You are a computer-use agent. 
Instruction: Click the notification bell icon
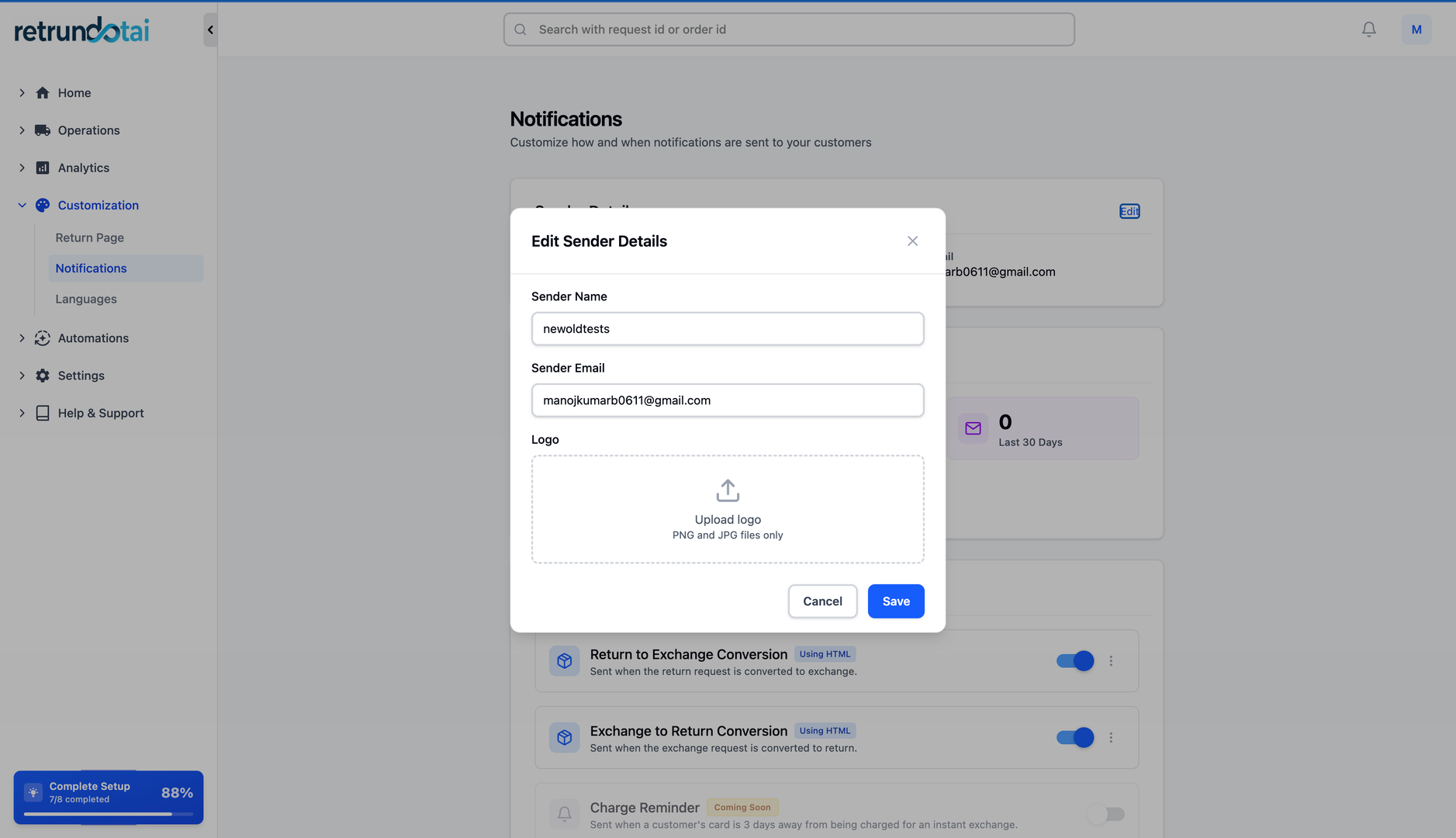click(x=1368, y=29)
